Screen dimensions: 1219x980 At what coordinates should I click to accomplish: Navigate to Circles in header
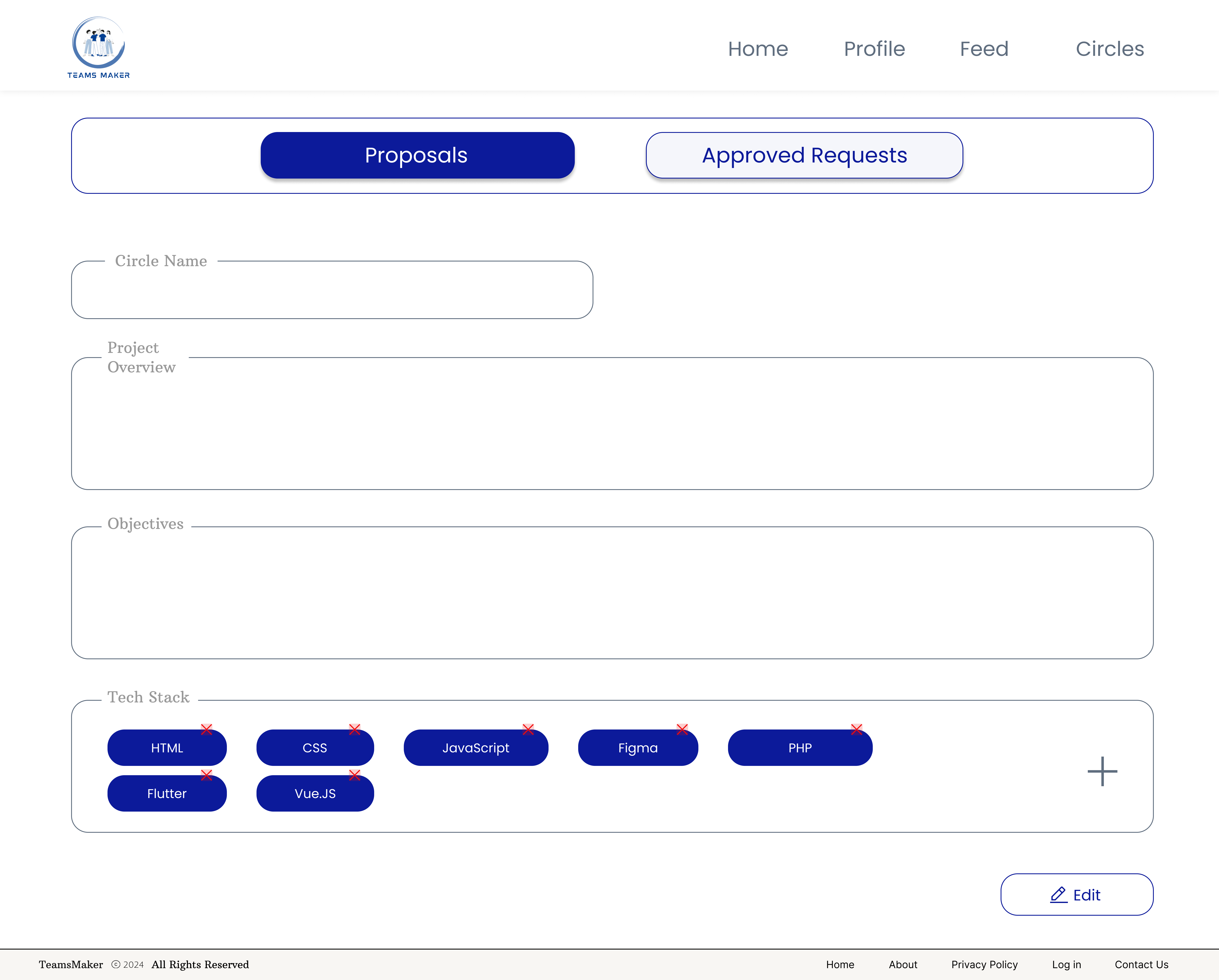[x=1109, y=49]
